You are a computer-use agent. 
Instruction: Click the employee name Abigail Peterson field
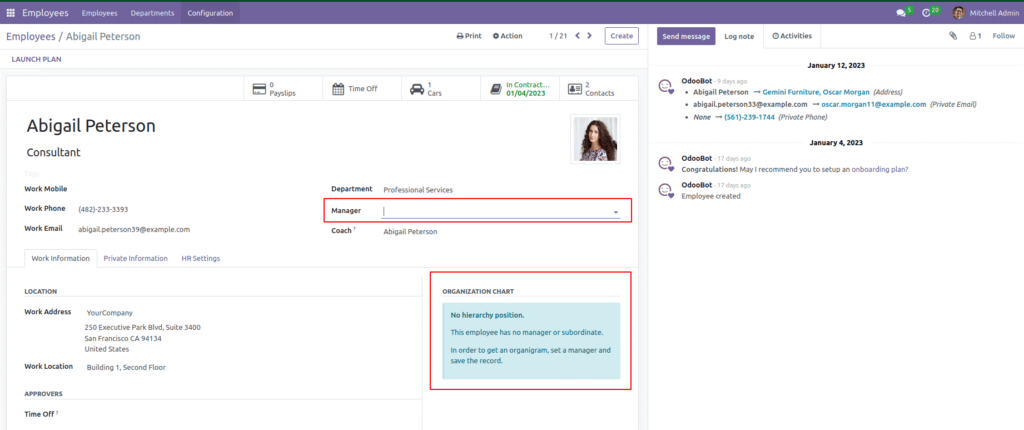(91, 126)
